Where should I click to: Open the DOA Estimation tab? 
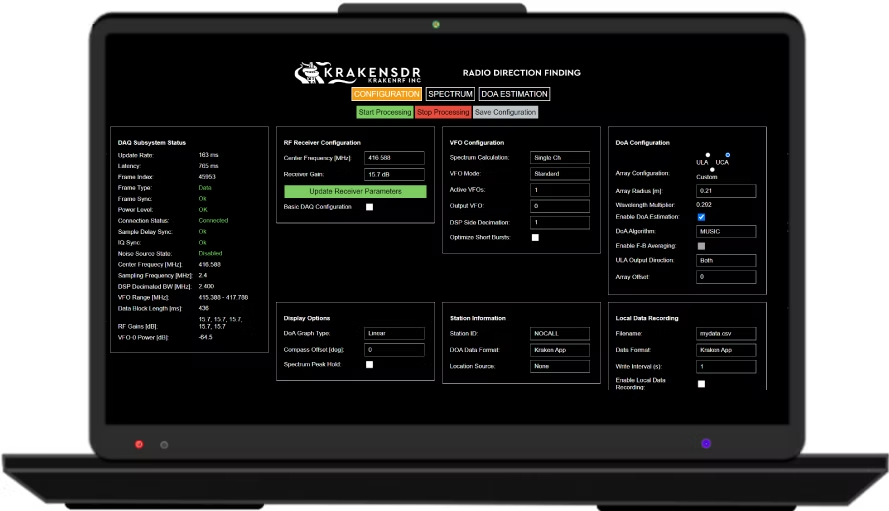(x=514, y=94)
